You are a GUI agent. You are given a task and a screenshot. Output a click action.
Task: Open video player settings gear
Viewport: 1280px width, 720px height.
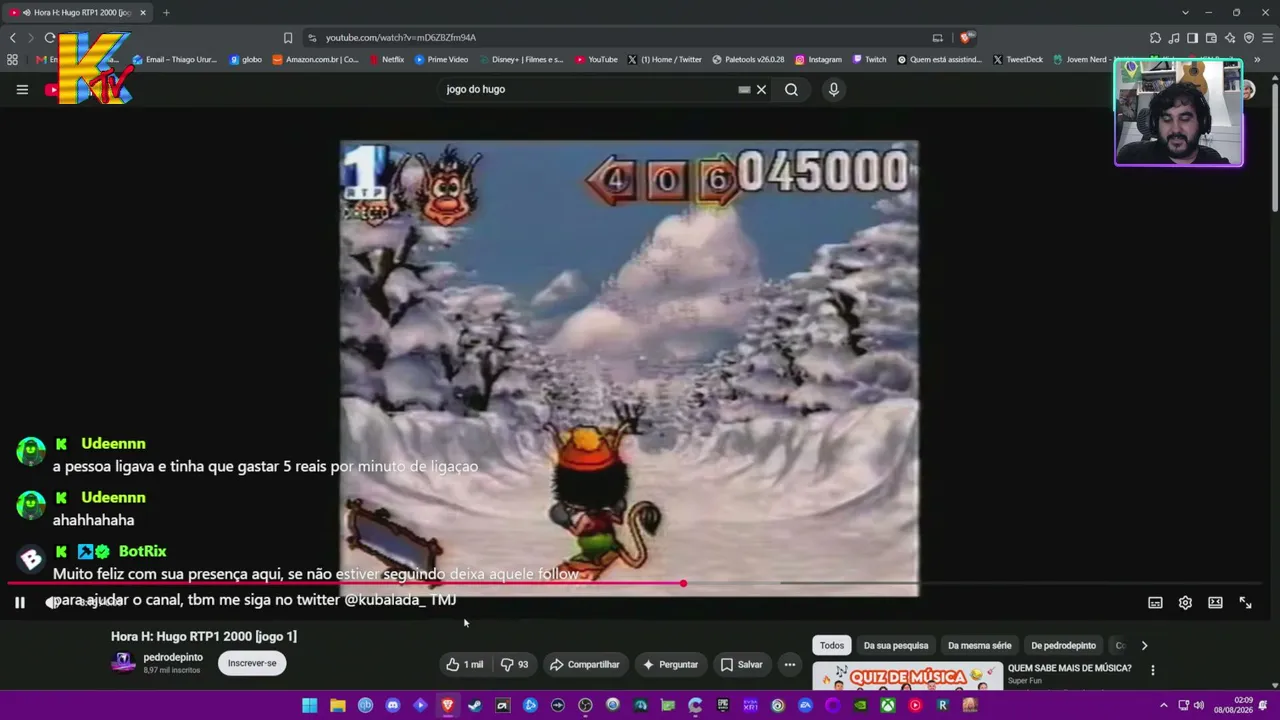pos(1185,602)
